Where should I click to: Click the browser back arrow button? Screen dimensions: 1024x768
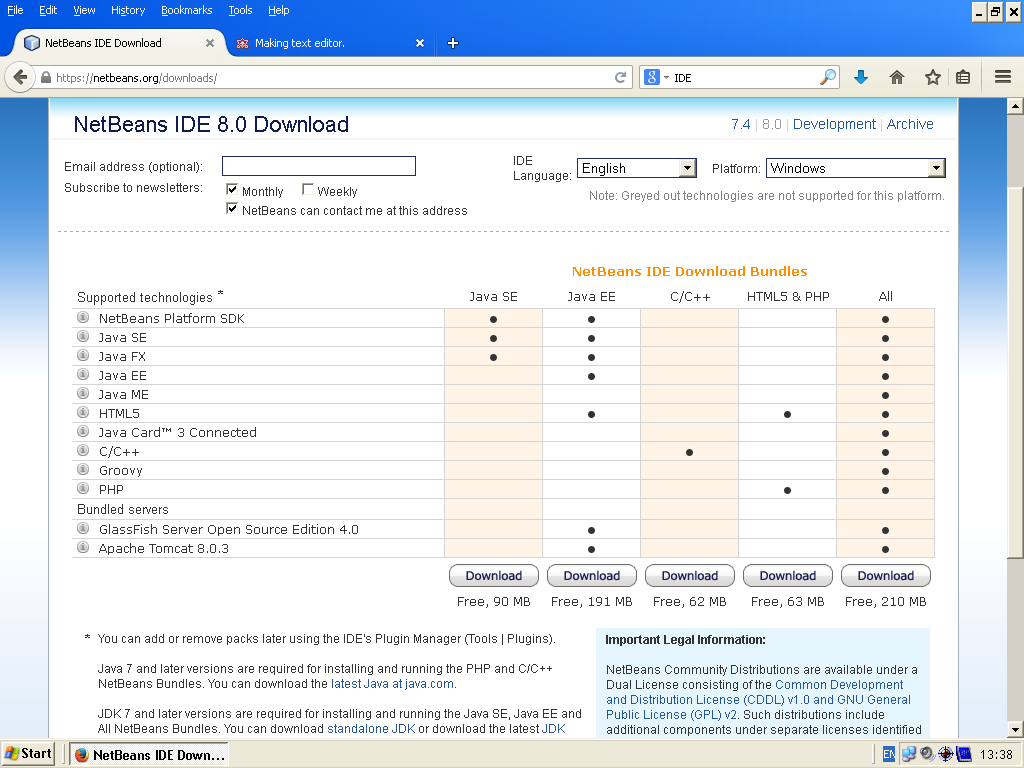pos(20,77)
